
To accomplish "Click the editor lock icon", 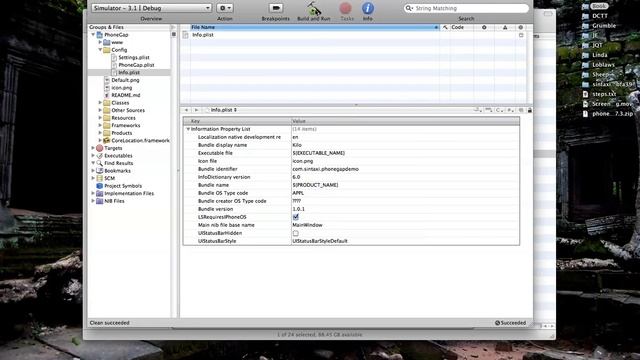I will pyautogui.click(x=530, y=110).
